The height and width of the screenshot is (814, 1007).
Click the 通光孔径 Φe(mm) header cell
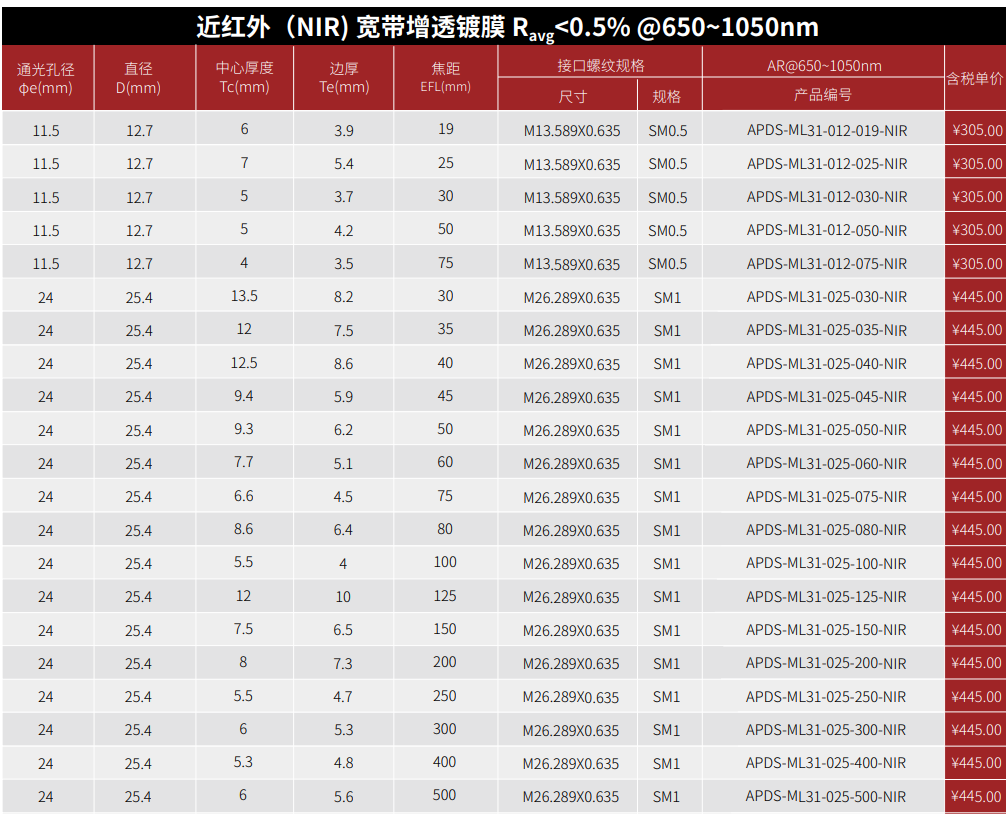(x=46, y=78)
